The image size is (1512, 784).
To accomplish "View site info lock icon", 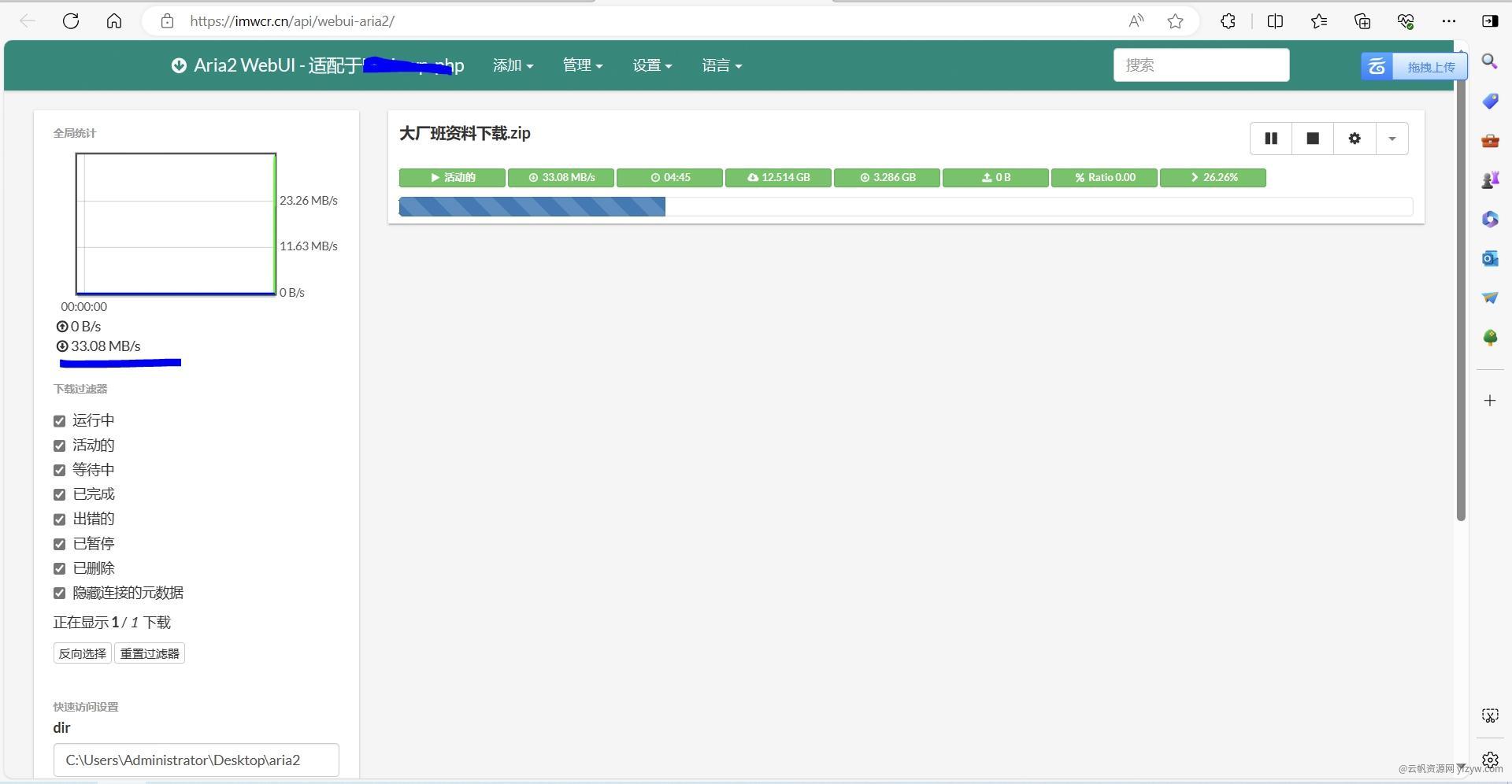I will (167, 21).
